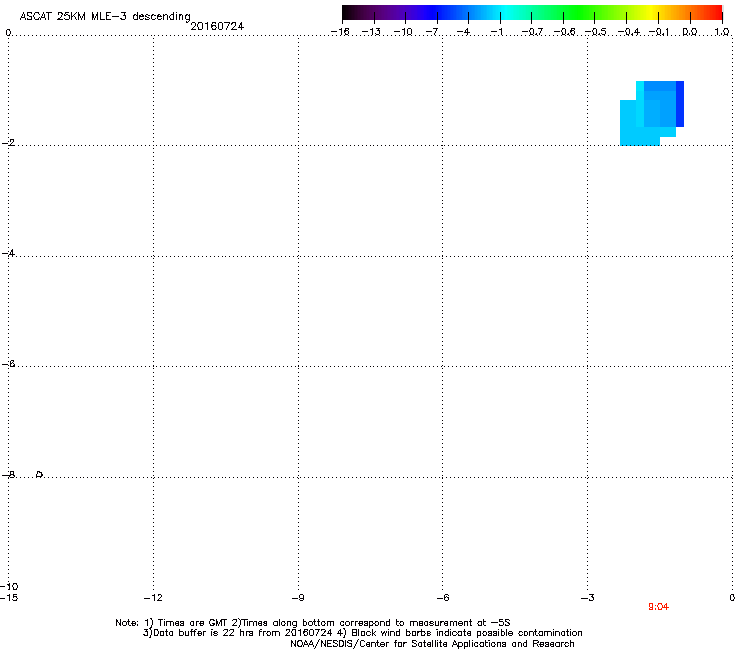Image resolution: width=740 pixels, height=650 pixels.
Task: Click the note line 'Times are GMT'
Action: coord(193,623)
